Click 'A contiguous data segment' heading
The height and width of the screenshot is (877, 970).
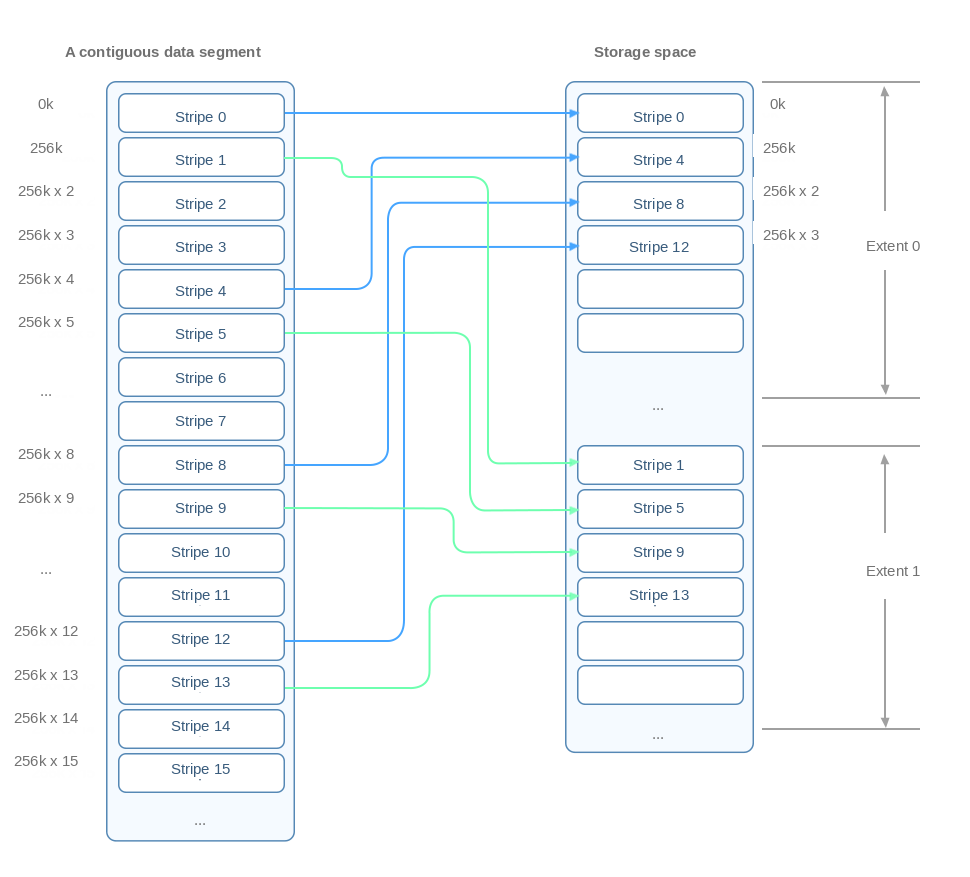[x=163, y=52]
